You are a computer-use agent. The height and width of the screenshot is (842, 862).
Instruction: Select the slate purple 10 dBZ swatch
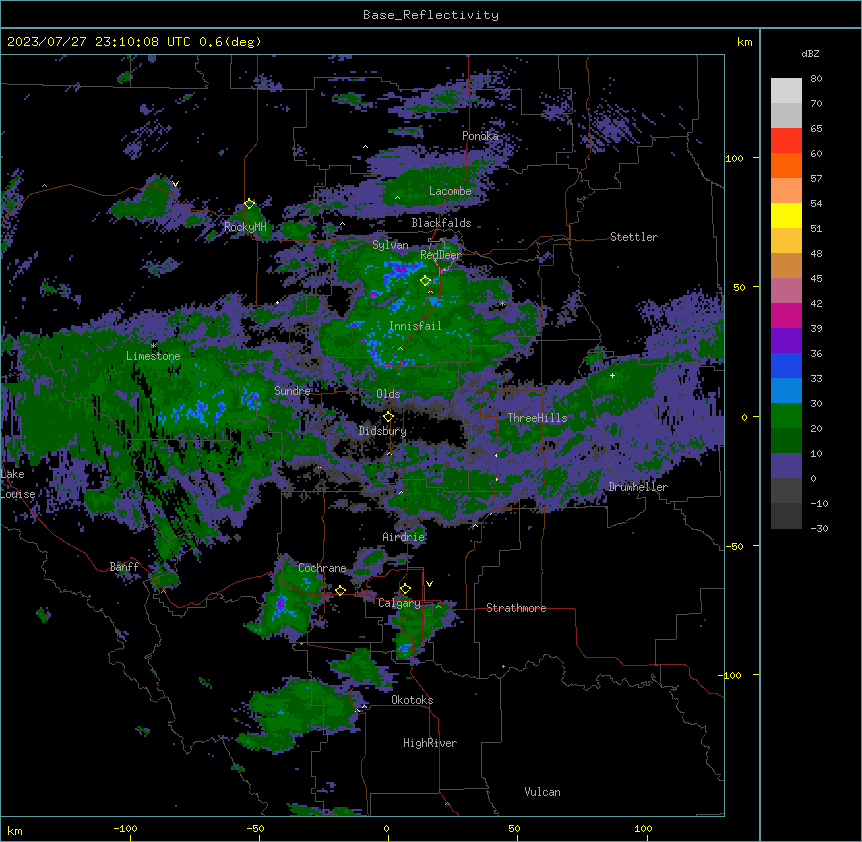(786, 466)
